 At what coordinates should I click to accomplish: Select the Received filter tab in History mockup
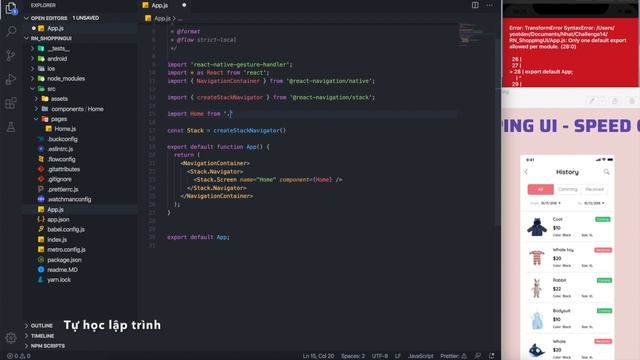(594, 189)
